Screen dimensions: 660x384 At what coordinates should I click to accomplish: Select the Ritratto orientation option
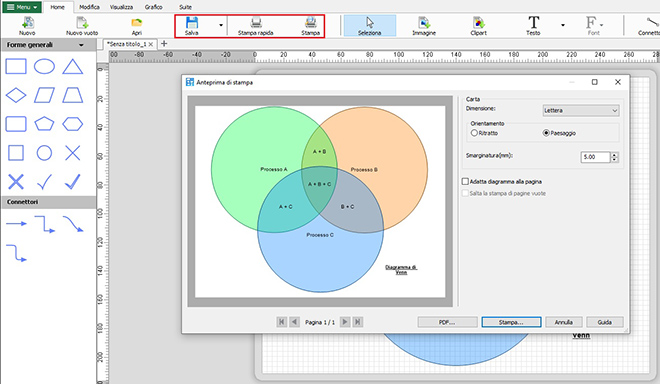click(x=484, y=133)
